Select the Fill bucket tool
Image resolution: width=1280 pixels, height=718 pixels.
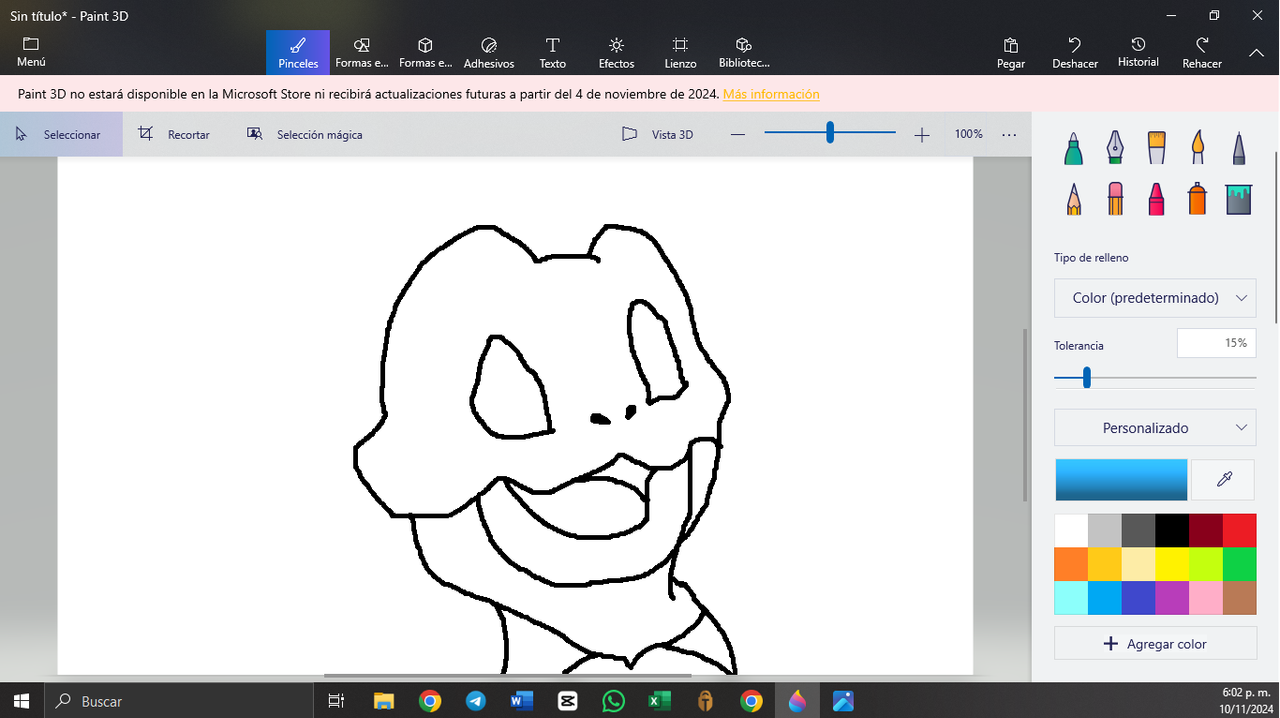coord(1239,198)
